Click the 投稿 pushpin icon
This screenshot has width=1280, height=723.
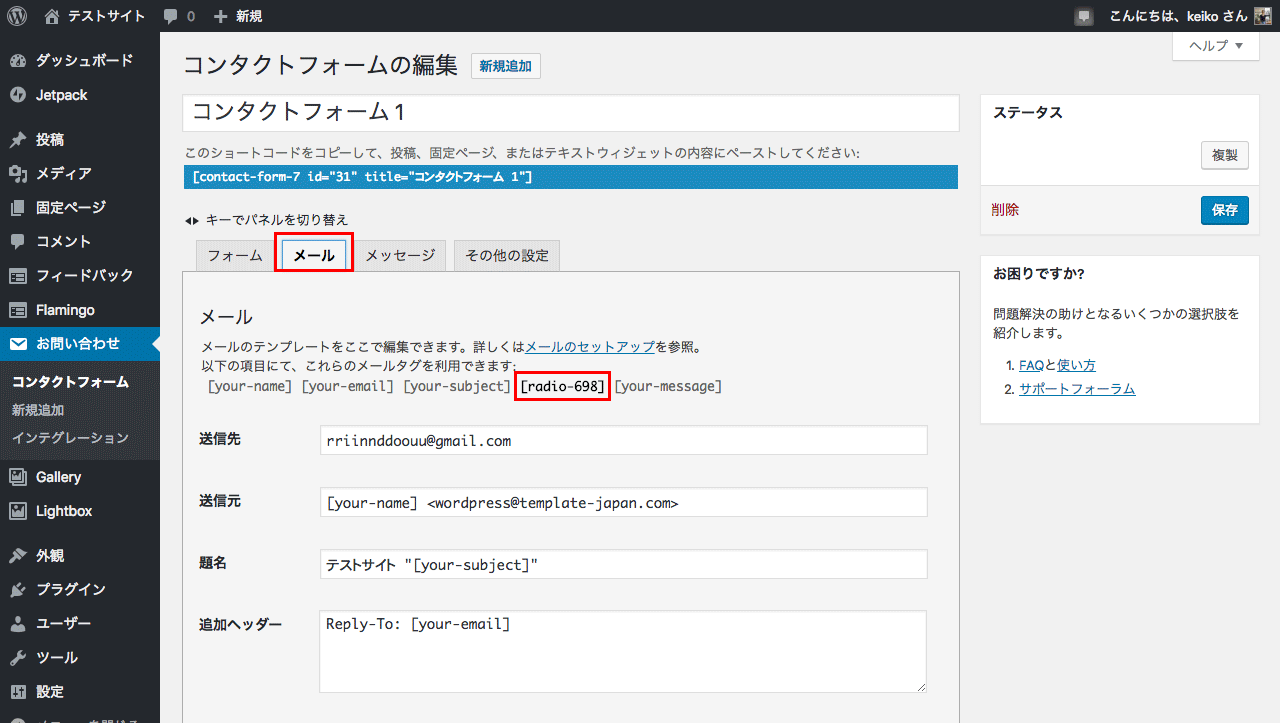click(18, 140)
